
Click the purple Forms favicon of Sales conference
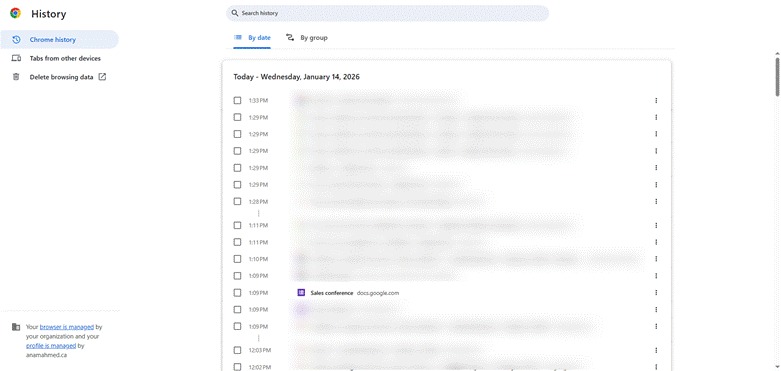(x=301, y=293)
